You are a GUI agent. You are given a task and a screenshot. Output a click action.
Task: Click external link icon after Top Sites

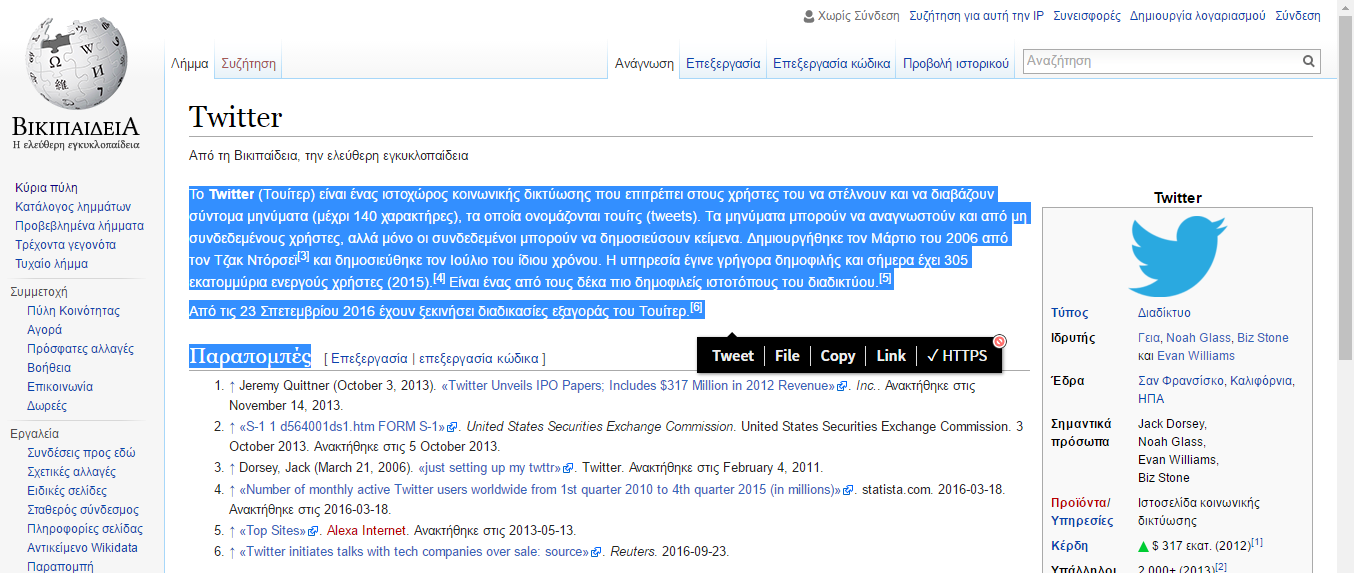[x=313, y=531]
